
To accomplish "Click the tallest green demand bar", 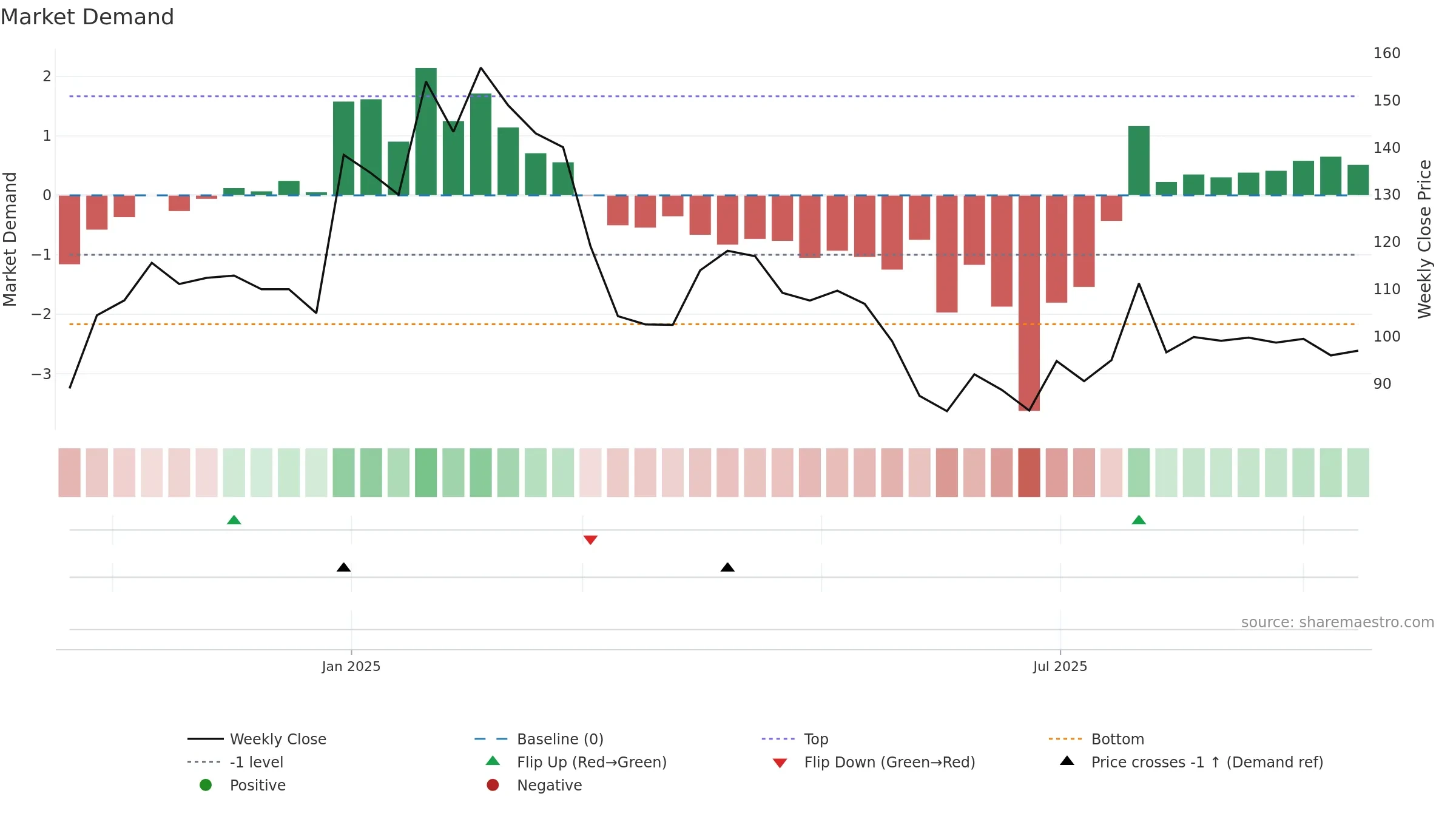I will pyautogui.click(x=426, y=132).
